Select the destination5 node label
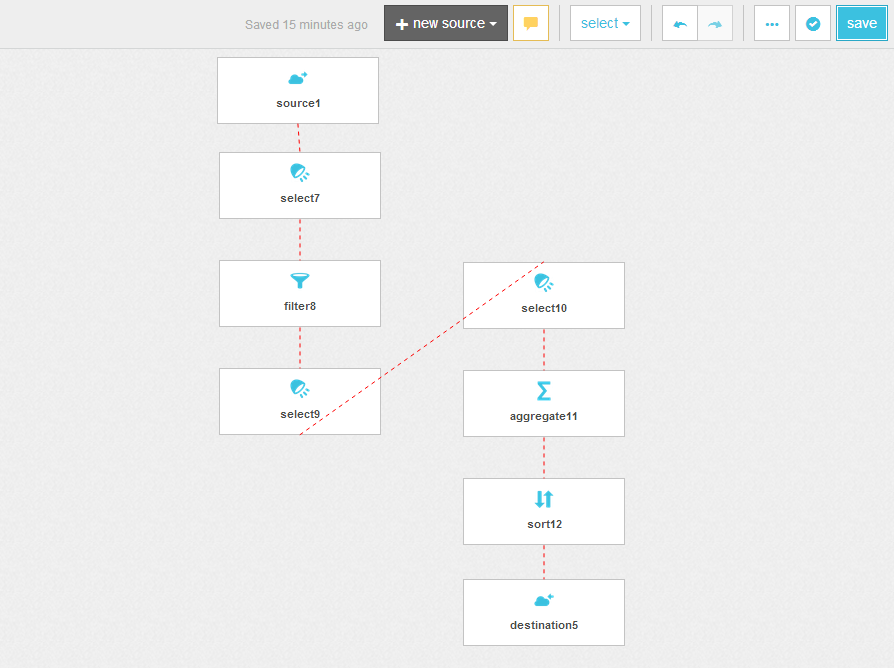894x668 pixels. 543,625
